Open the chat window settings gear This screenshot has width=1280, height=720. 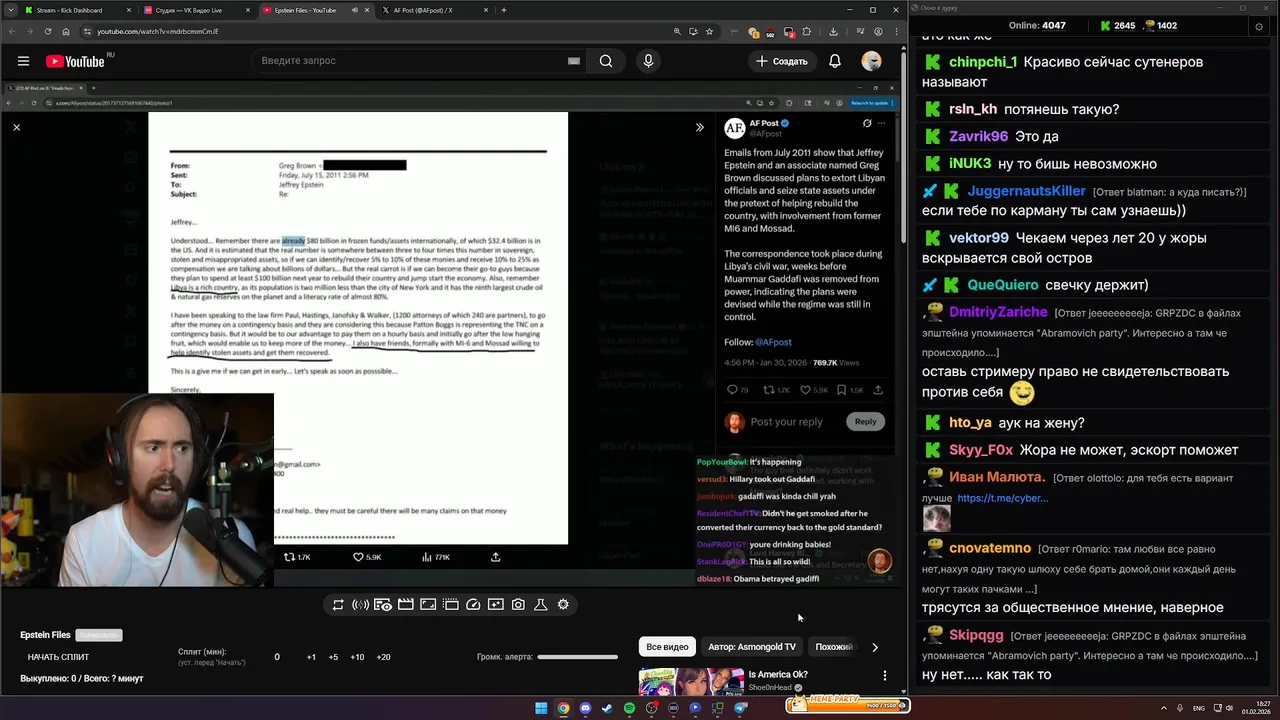1260,26
